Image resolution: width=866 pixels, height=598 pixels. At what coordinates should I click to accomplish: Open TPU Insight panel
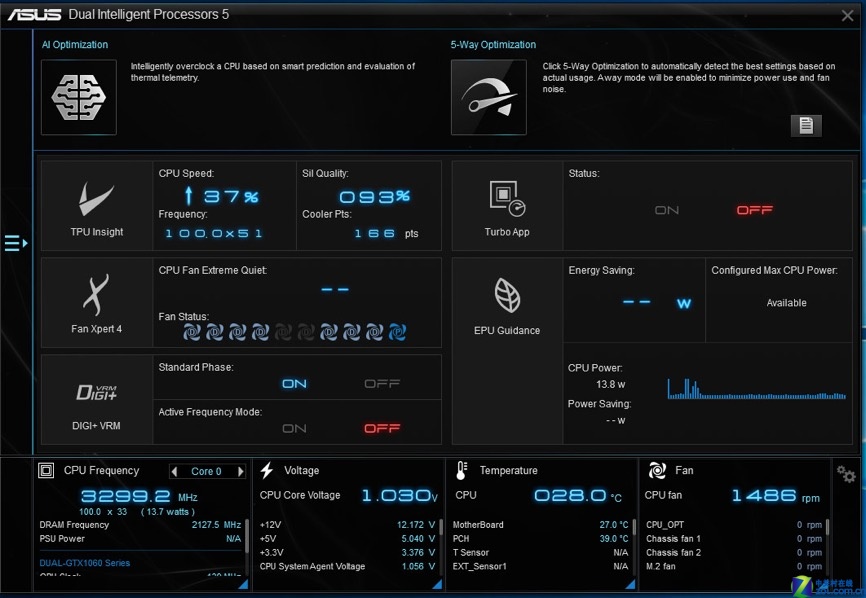point(97,206)
